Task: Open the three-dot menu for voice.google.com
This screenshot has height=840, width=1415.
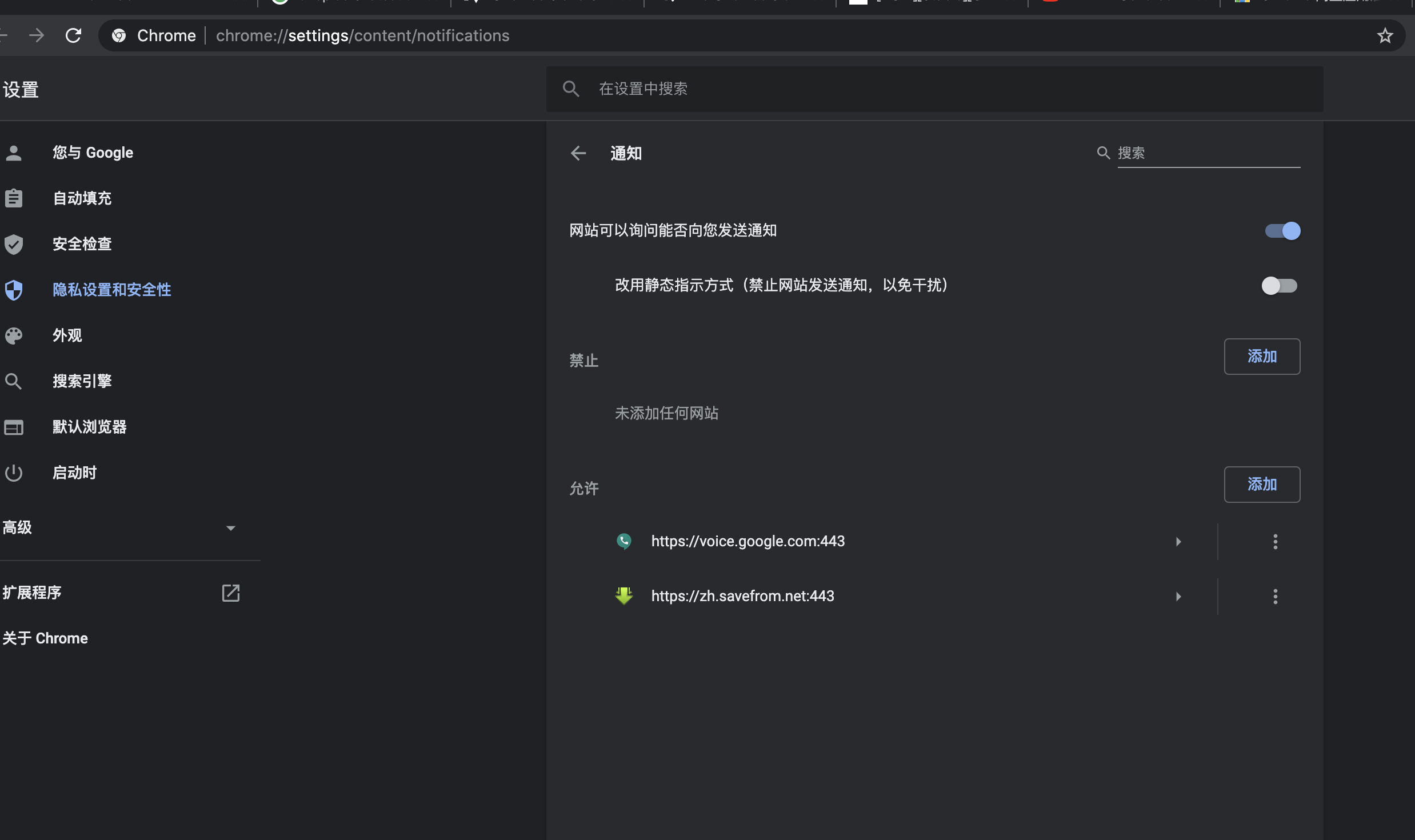Action: [x=1275, y=542]
